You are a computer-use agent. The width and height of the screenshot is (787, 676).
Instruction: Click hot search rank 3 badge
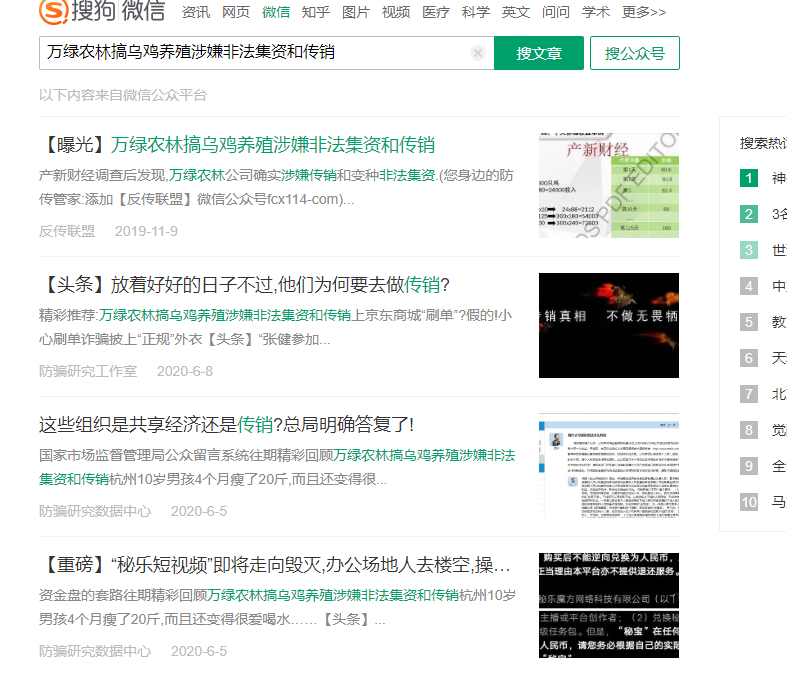pyautogui.click(x=749, y=250)
